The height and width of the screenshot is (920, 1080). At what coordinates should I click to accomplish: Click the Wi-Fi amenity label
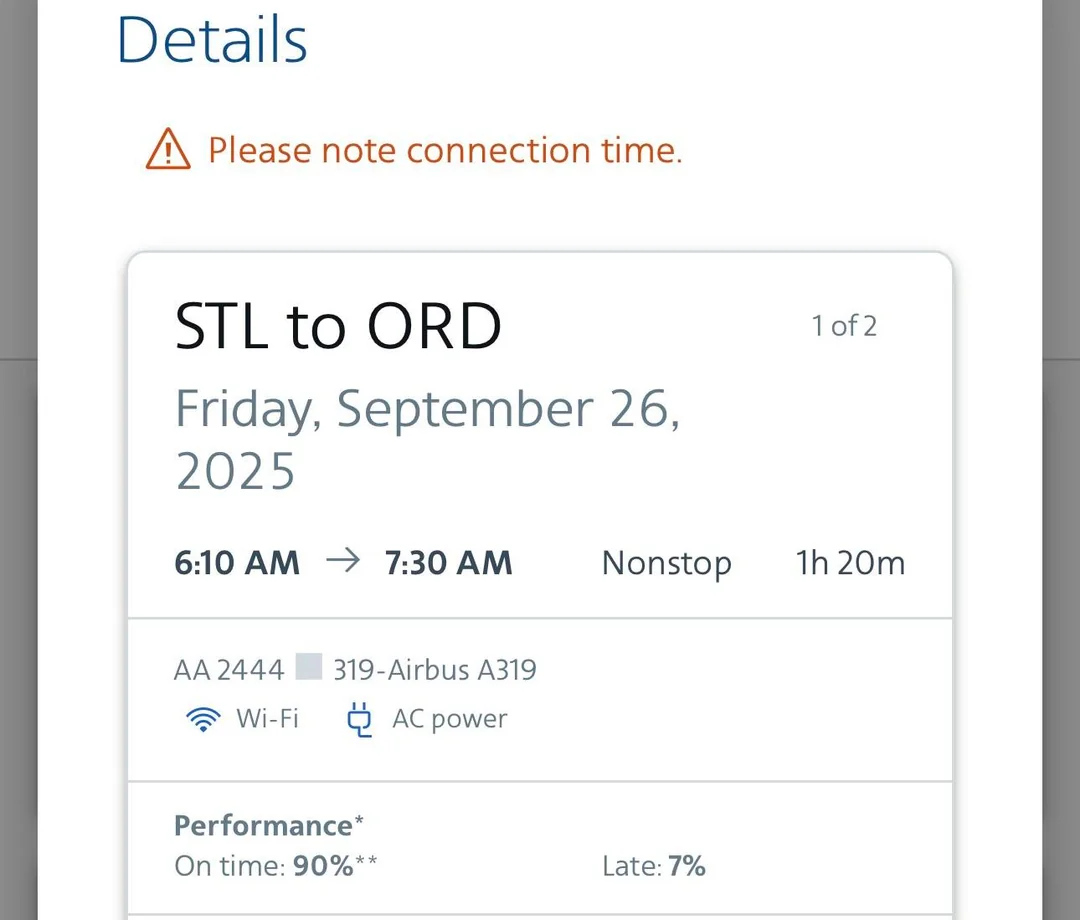tap(267, 719)
